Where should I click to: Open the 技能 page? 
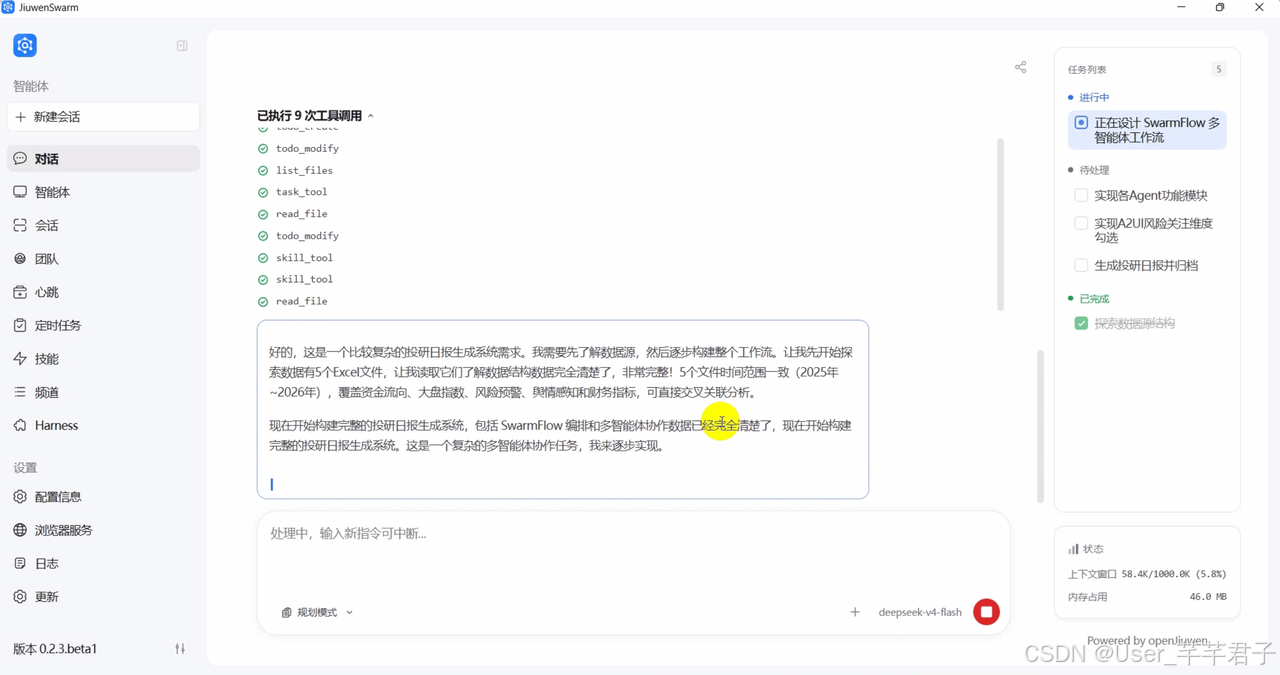[x=104, y=358]
